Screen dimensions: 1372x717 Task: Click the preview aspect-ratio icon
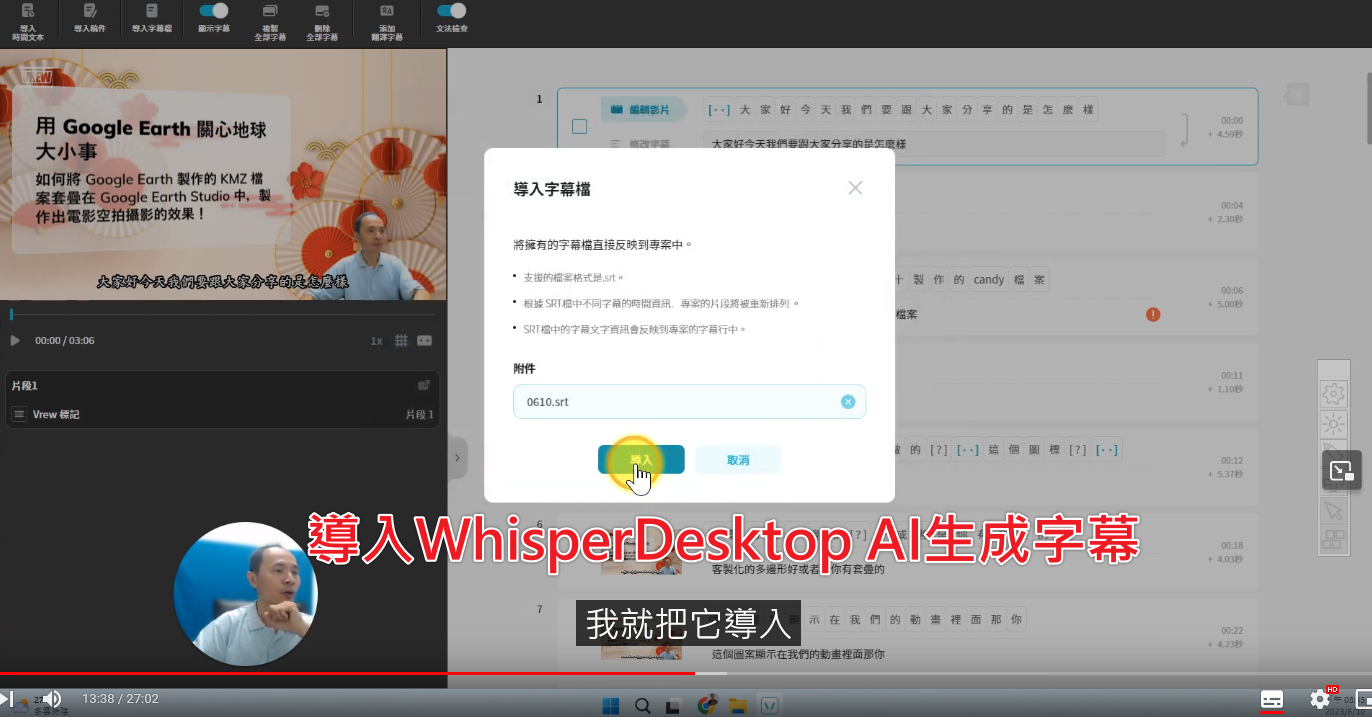425,341
